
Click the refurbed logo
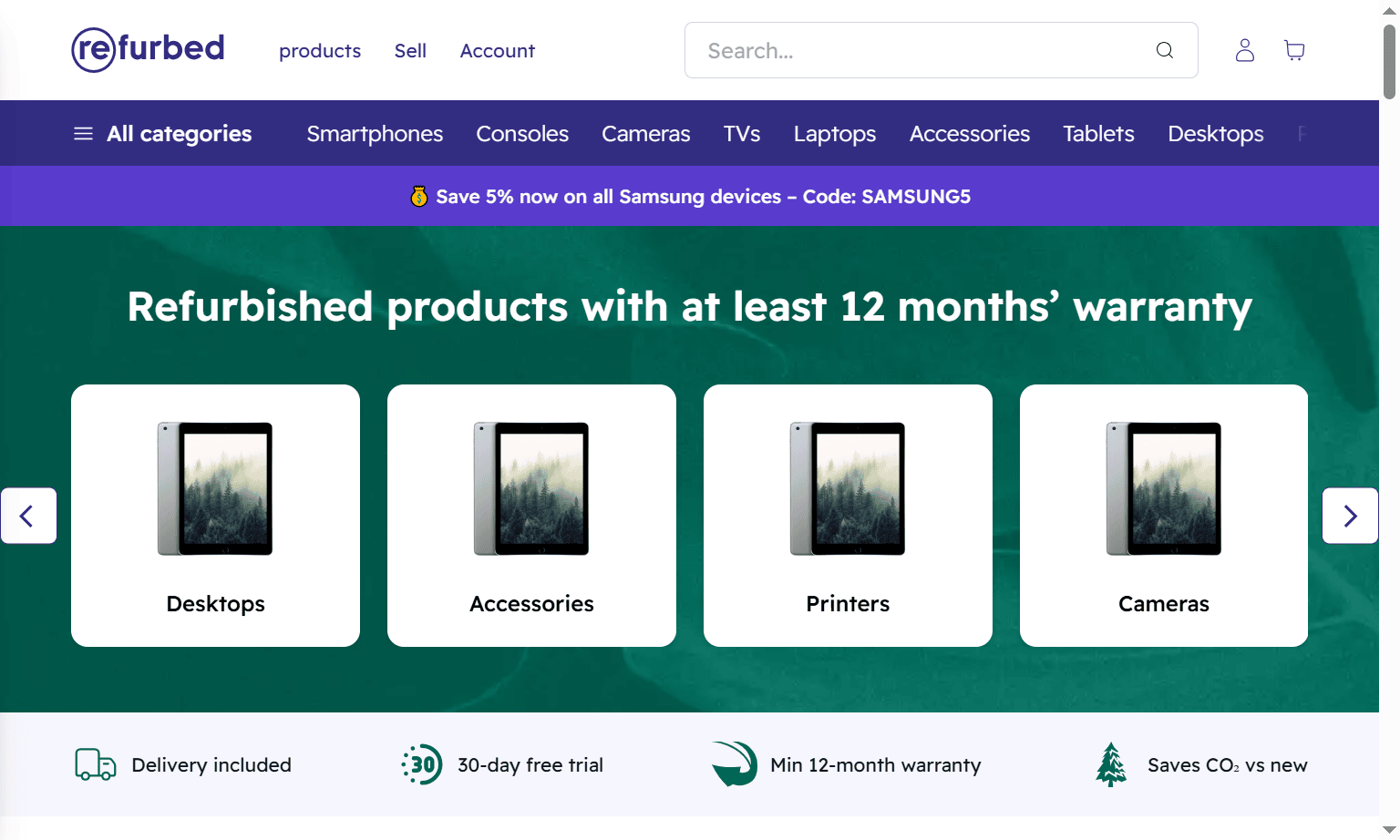coord(148,49)
